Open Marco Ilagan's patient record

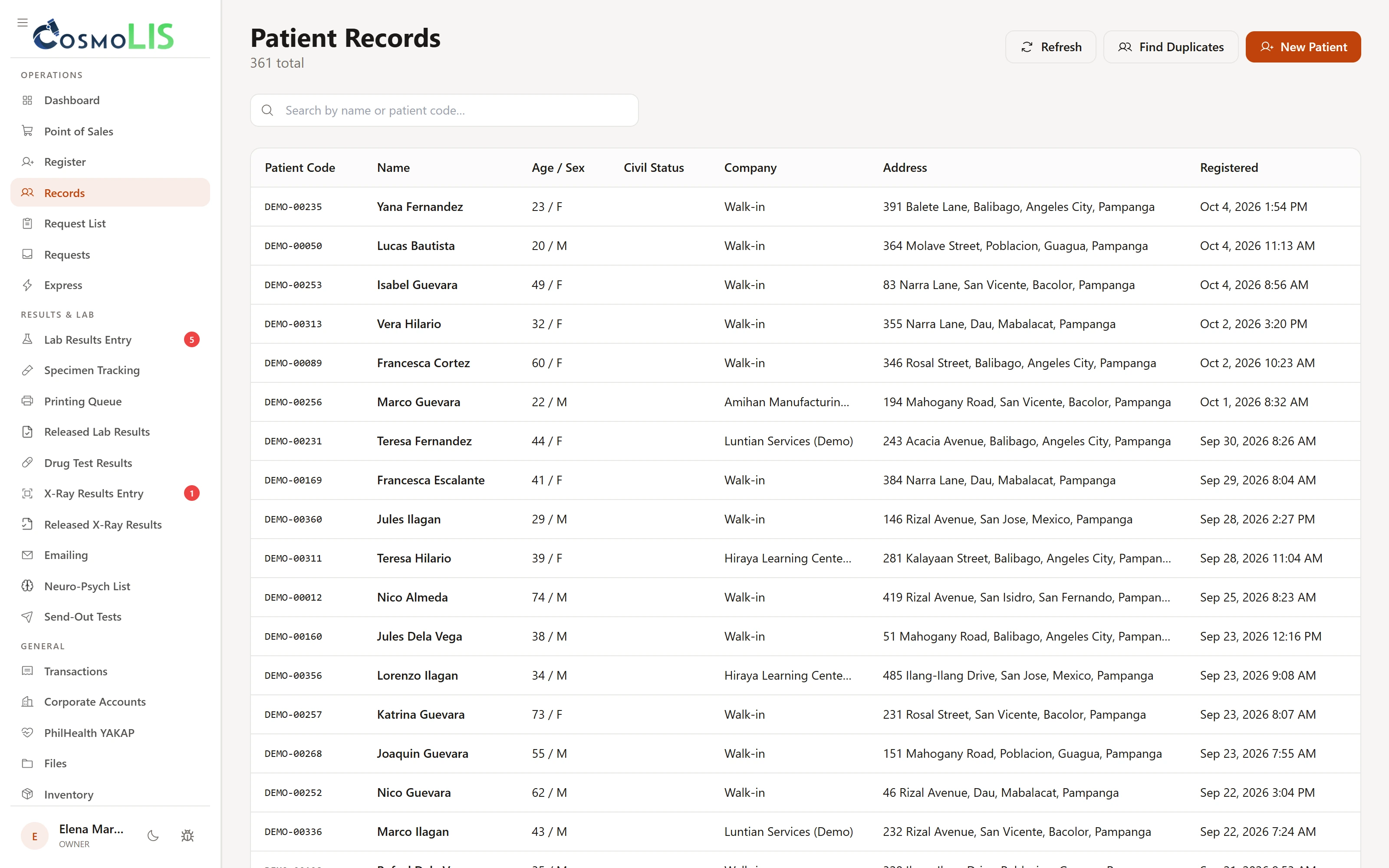[x=805, y=831]
